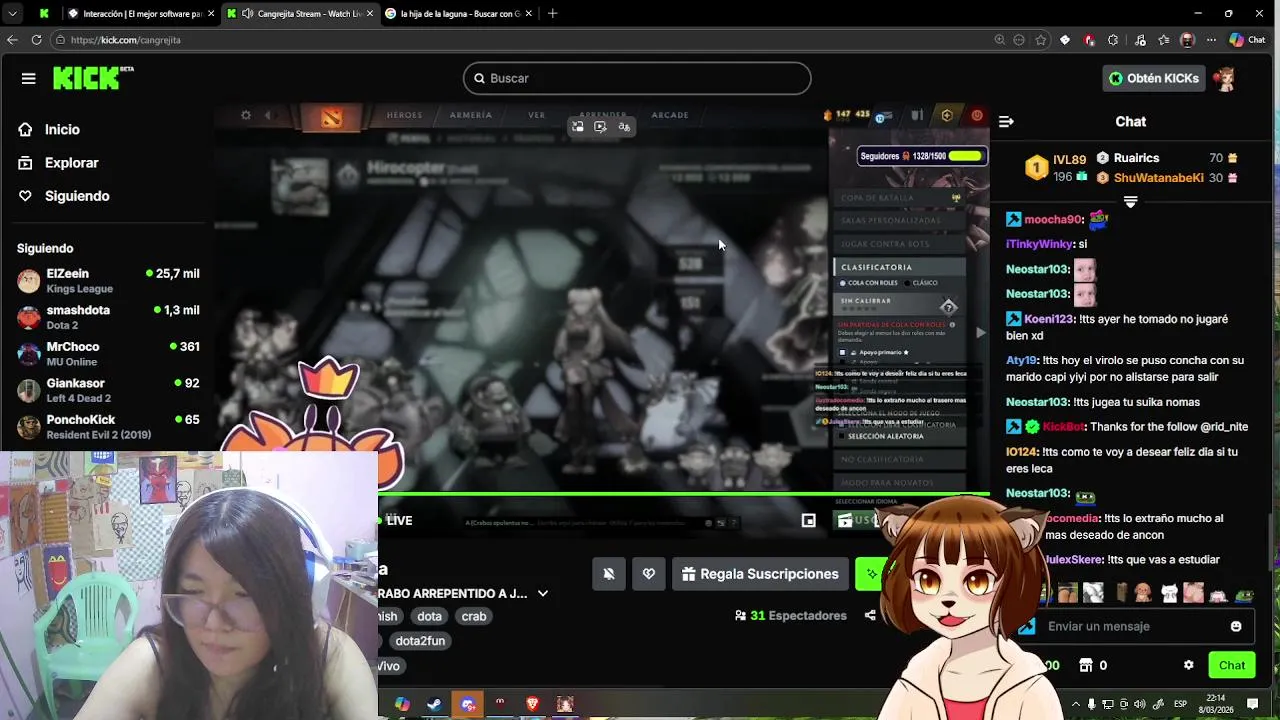
Task: Select ARMERÍA tab in Dota stream
Action: (x=471, y=115)
